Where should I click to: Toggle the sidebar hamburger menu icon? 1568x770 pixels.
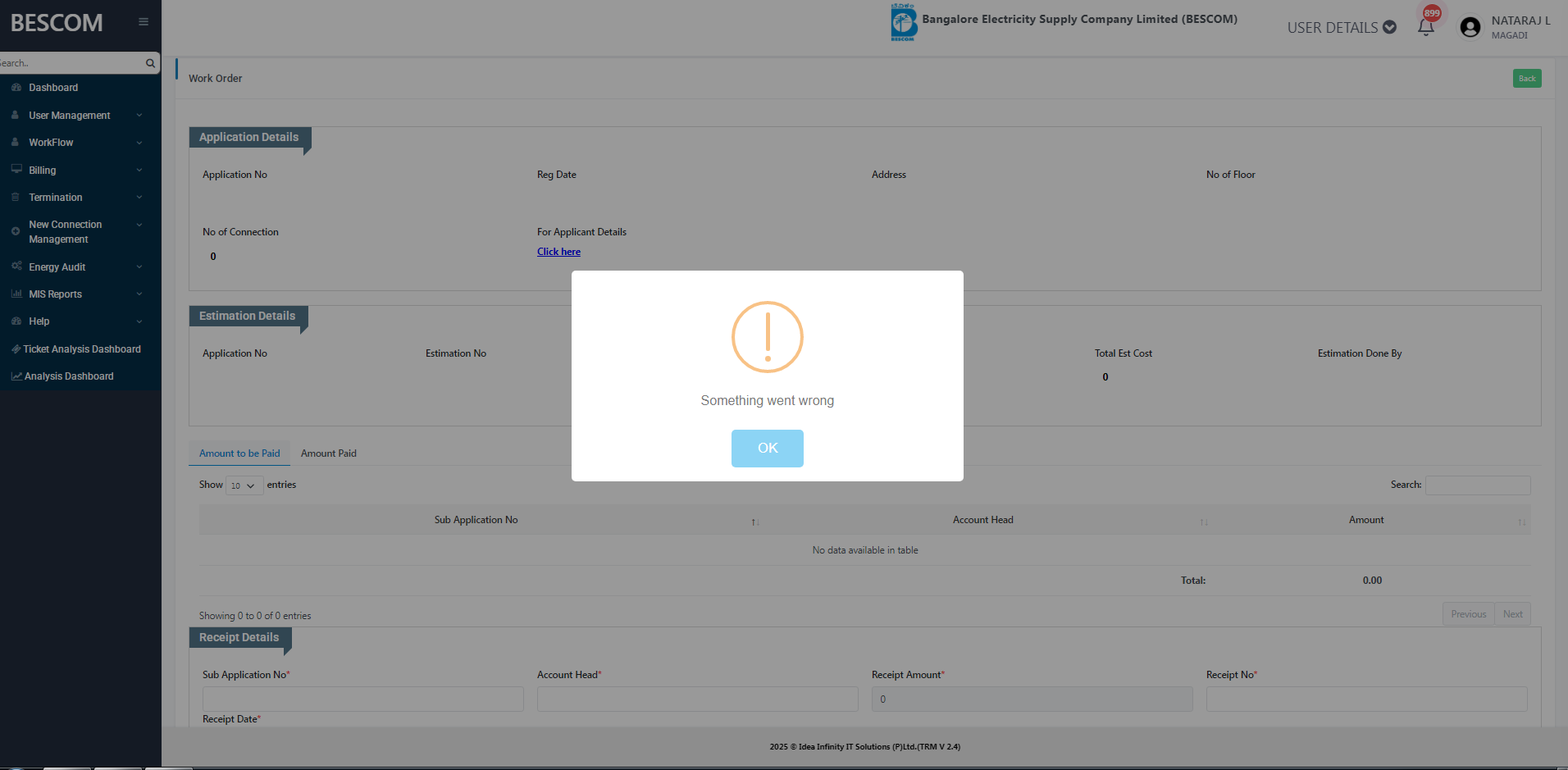click(144, 22)
